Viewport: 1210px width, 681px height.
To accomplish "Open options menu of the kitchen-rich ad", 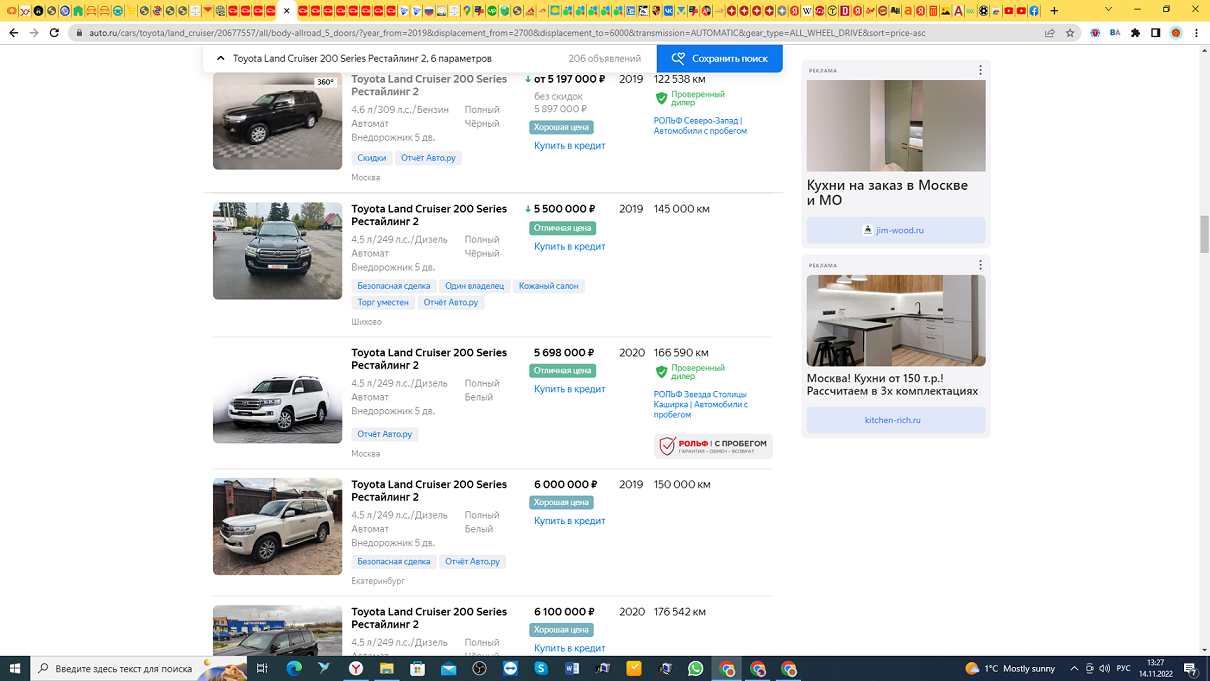I will (980, 265).
